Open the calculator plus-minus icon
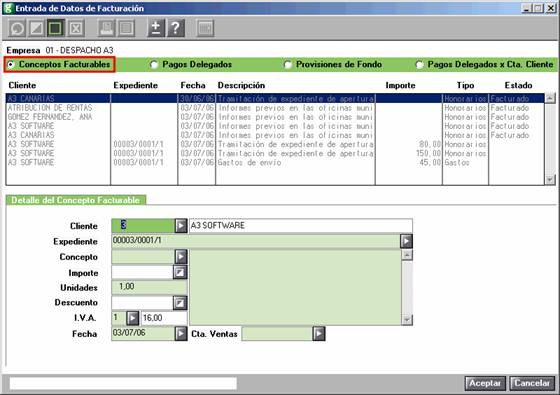 click(x=156, y=28)
